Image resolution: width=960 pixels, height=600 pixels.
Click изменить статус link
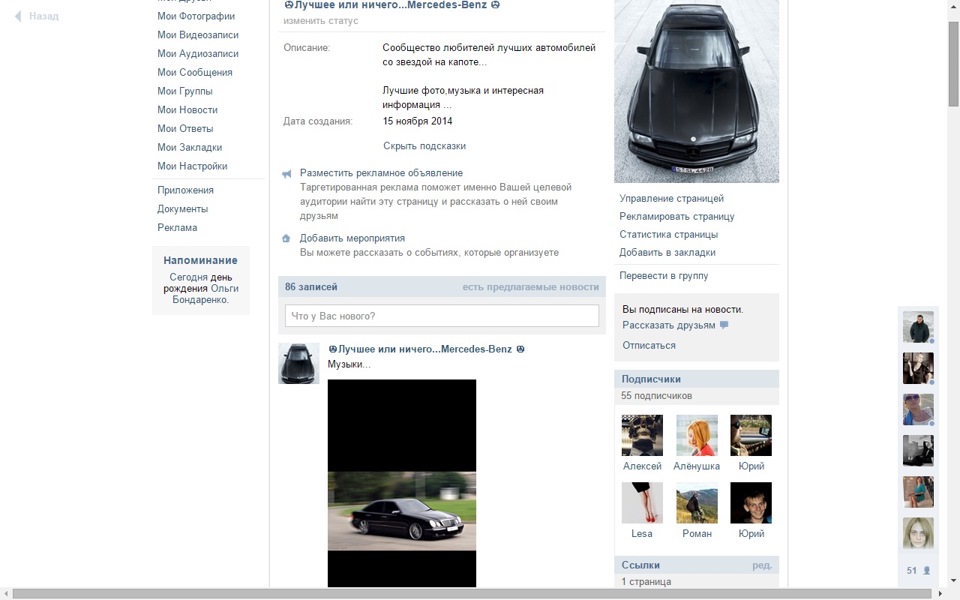(x=321, y=21)
